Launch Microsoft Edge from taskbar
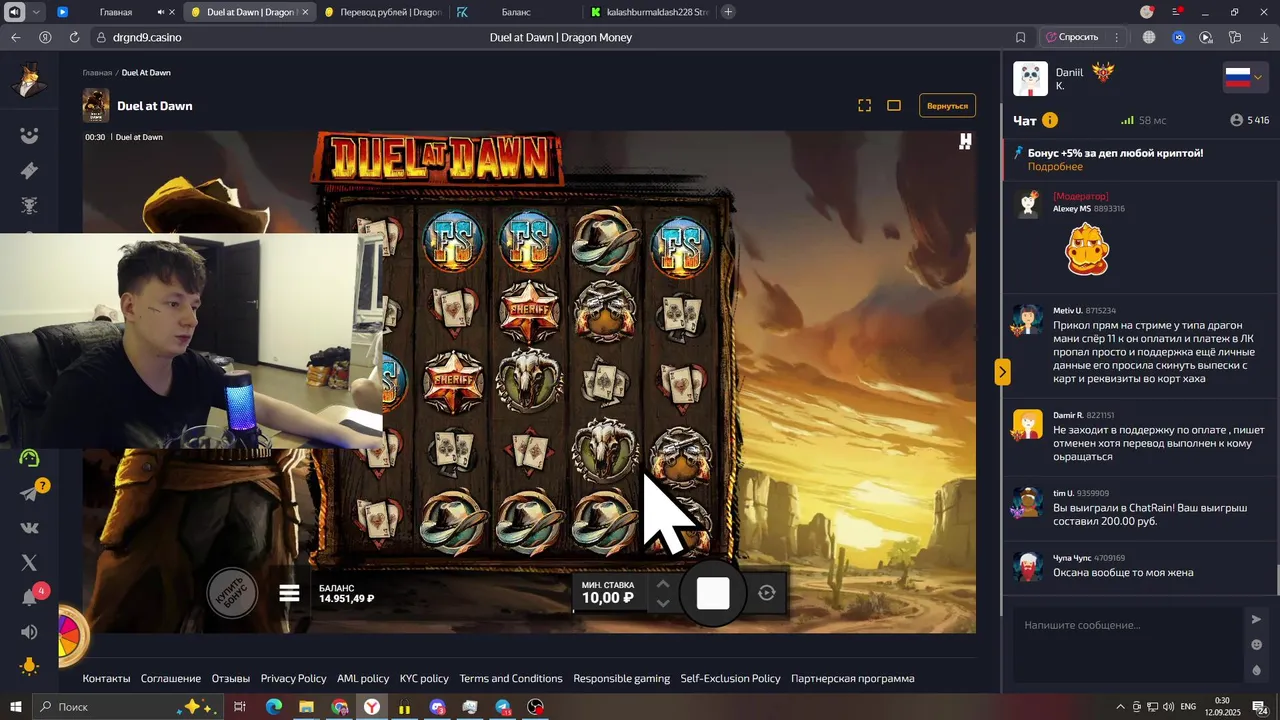The height and width of the screenshot is (720, 1280). click(x=273, y=707)
